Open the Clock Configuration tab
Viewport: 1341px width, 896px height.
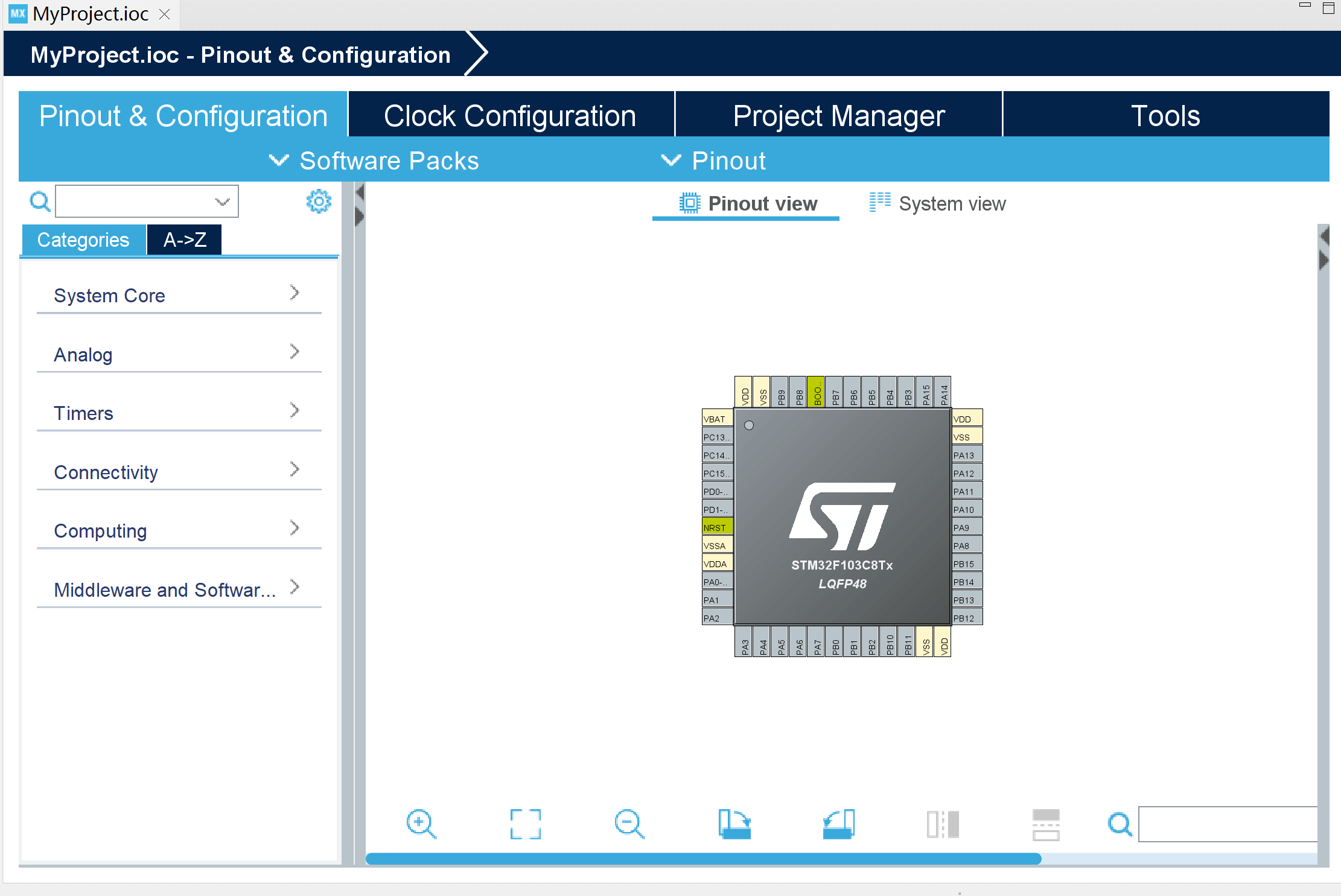click(511, 115)
